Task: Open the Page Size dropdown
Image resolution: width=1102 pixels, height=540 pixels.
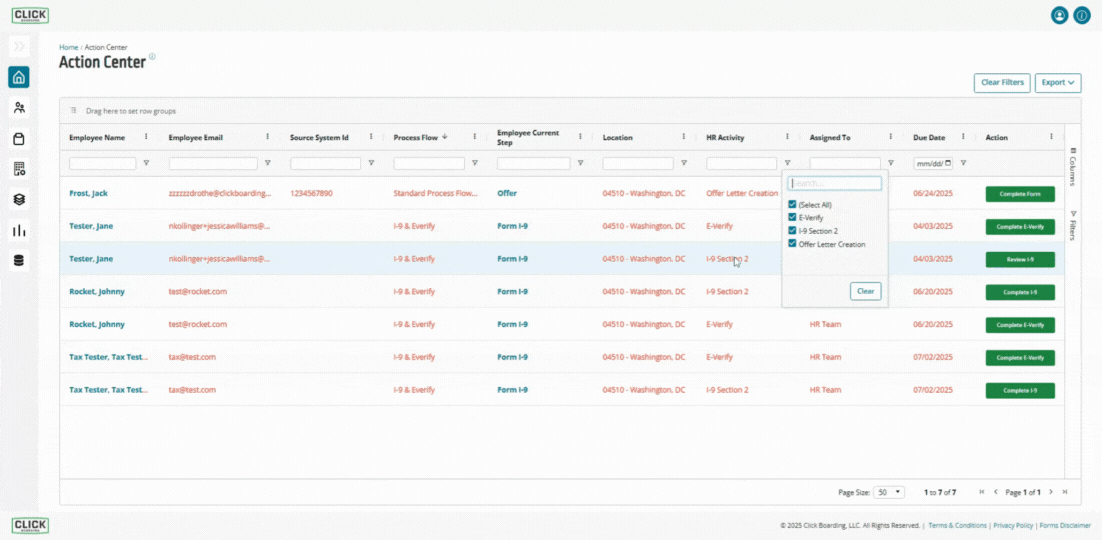Action: [888, 492]
